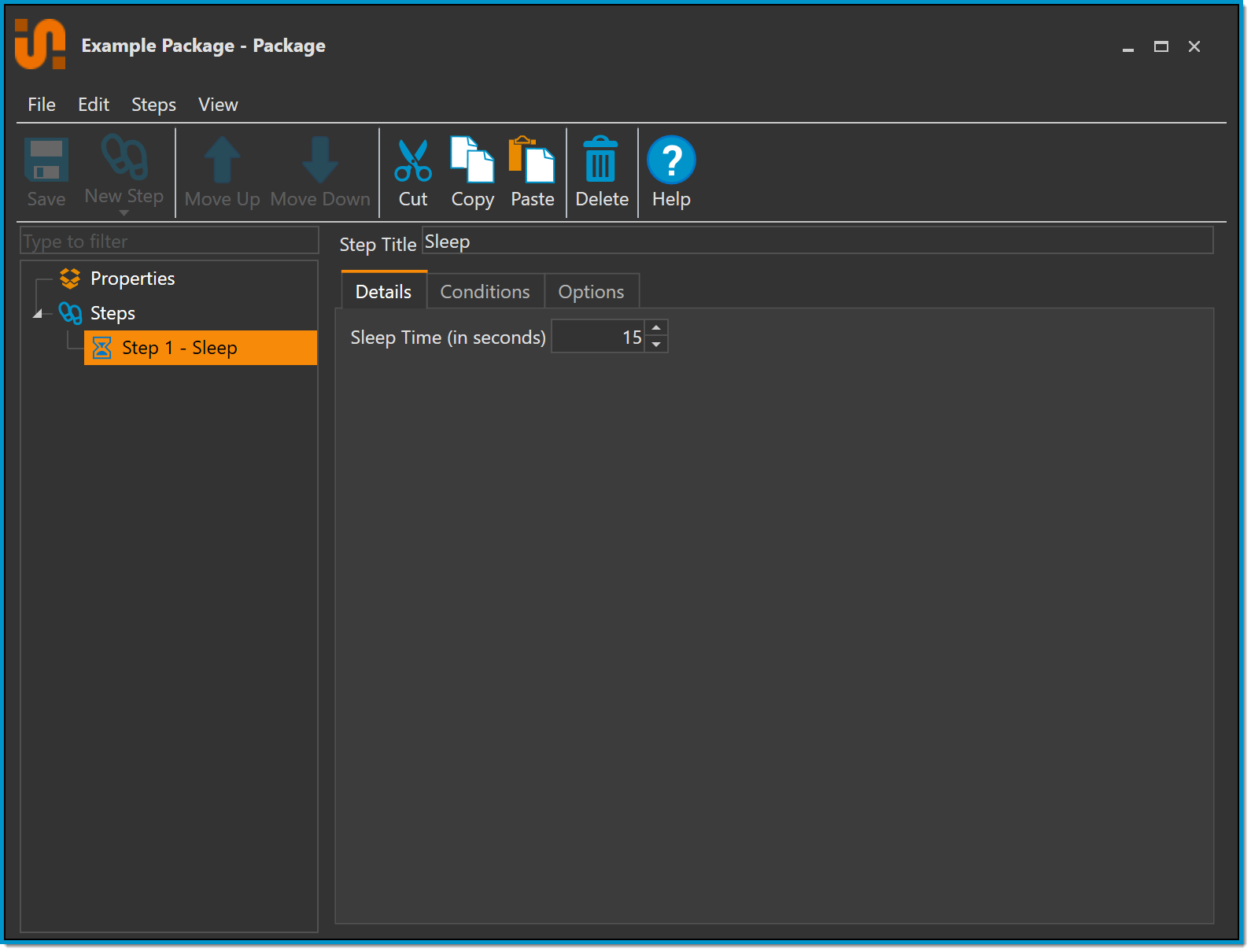Open the Steps menu
Image resolution: width=1251 pixels, height=952 pixels.
point(153,105)
